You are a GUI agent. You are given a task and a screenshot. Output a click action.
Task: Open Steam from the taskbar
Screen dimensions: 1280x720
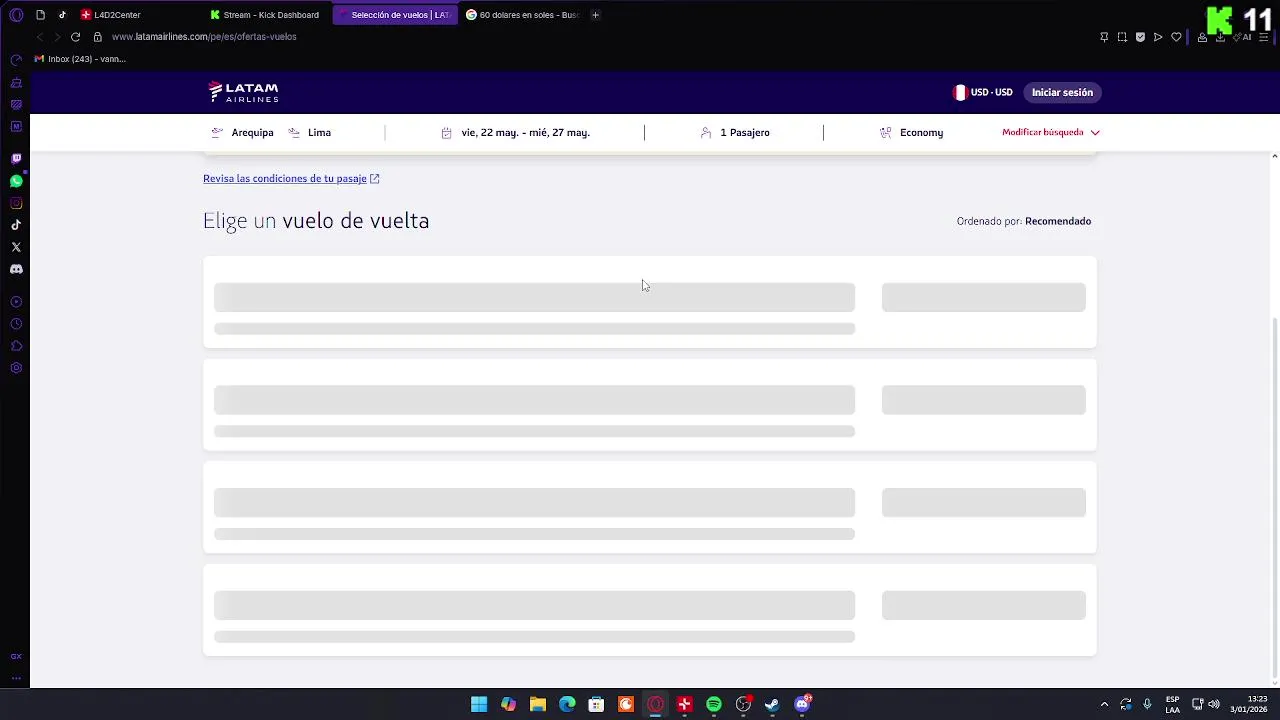click(x=772, y=705)
